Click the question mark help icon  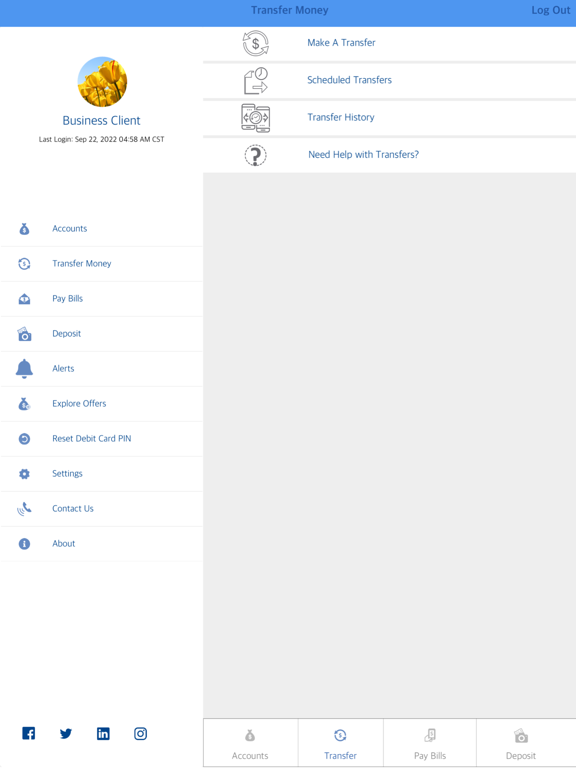pyautogui.click(x=256, y=155)
